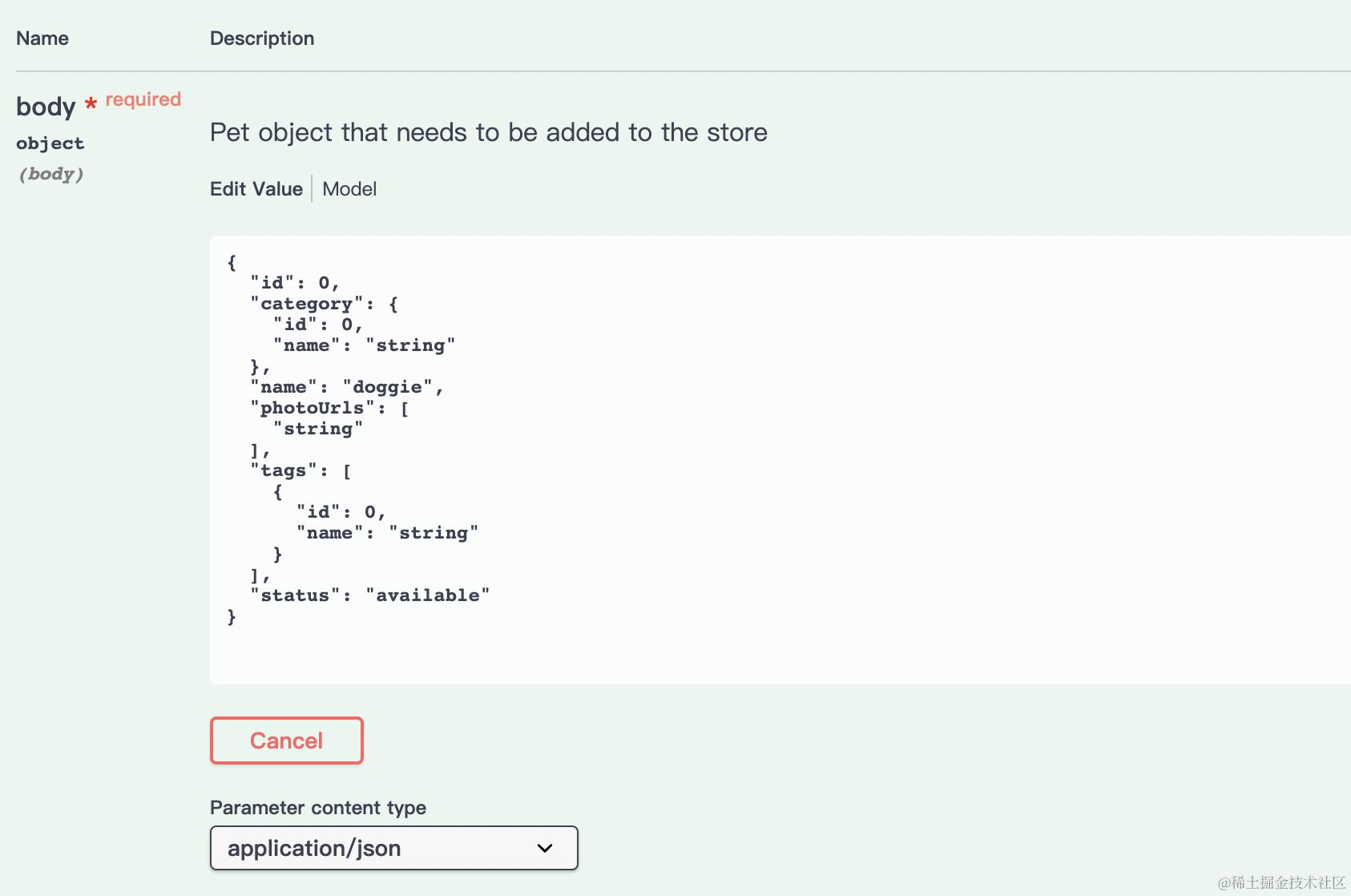Switch to the Model tab
Viewport: 1351px width, 896px height.
click(x=349, y=189)
